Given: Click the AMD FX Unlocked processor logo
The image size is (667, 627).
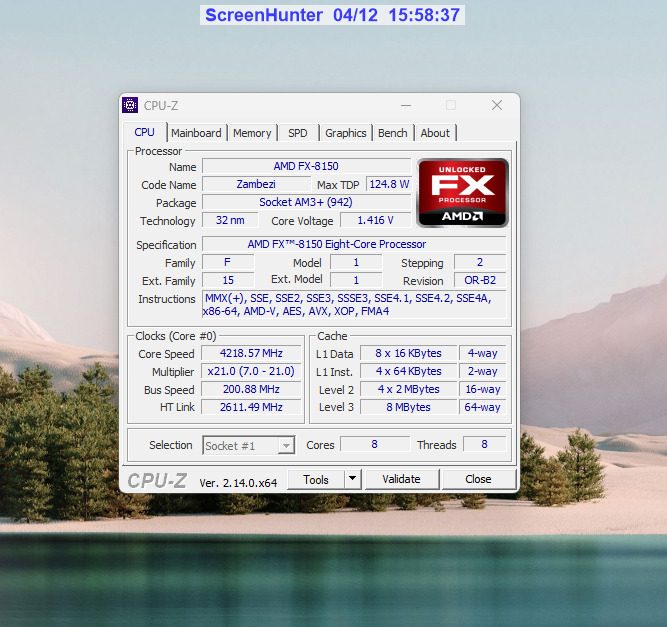Looking at the screenshot, I should pyautogui.click(x=463, y=193).
